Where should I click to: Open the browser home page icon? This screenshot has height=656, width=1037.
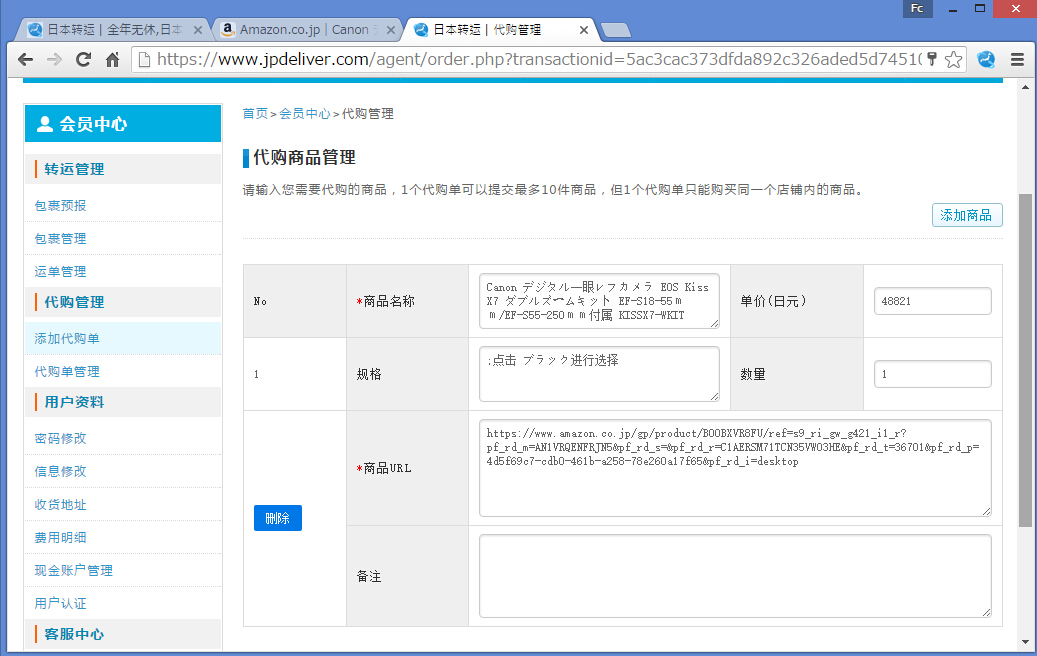coord(112,60)
